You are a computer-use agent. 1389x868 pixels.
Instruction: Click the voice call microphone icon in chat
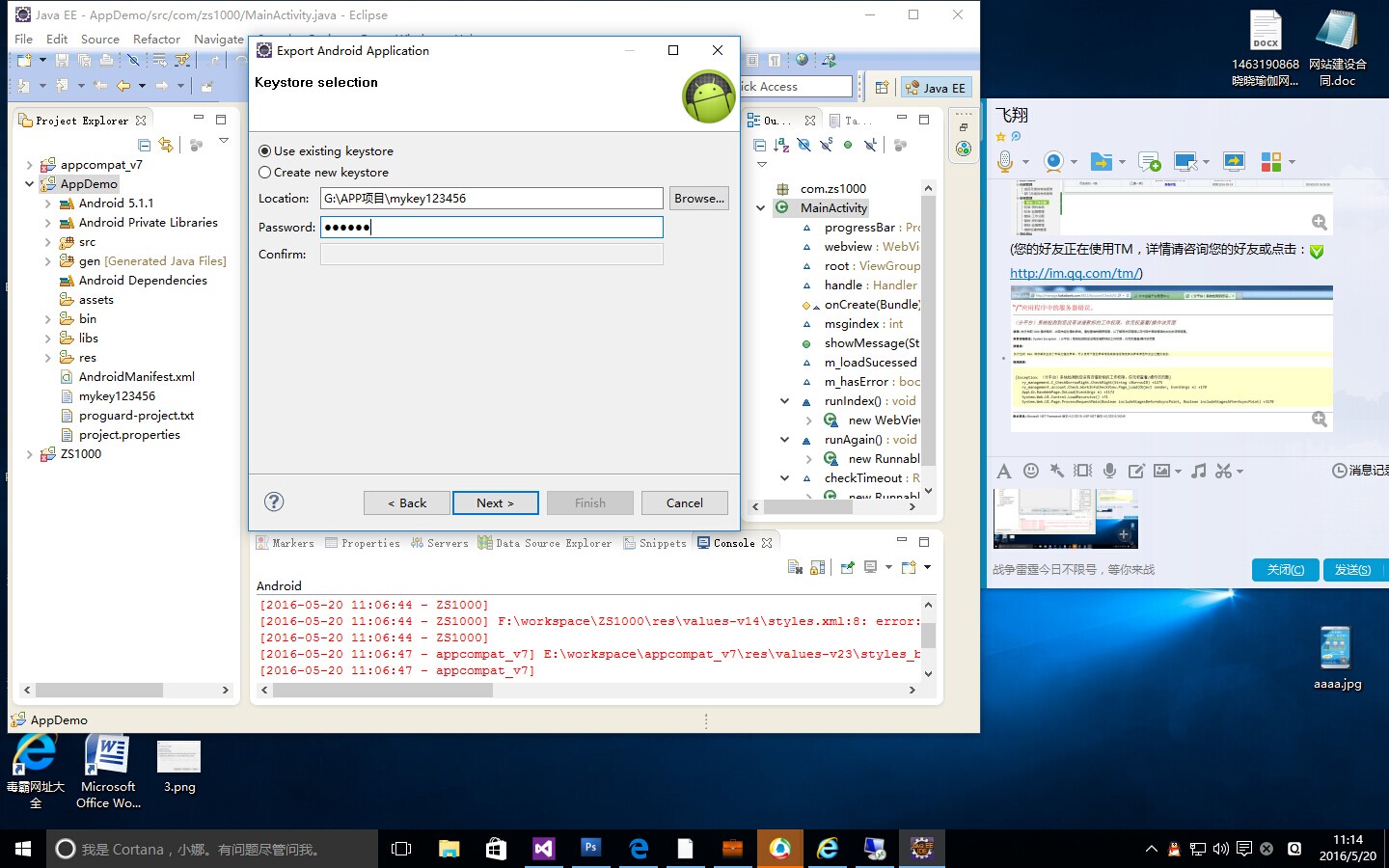coord(1005,161)
